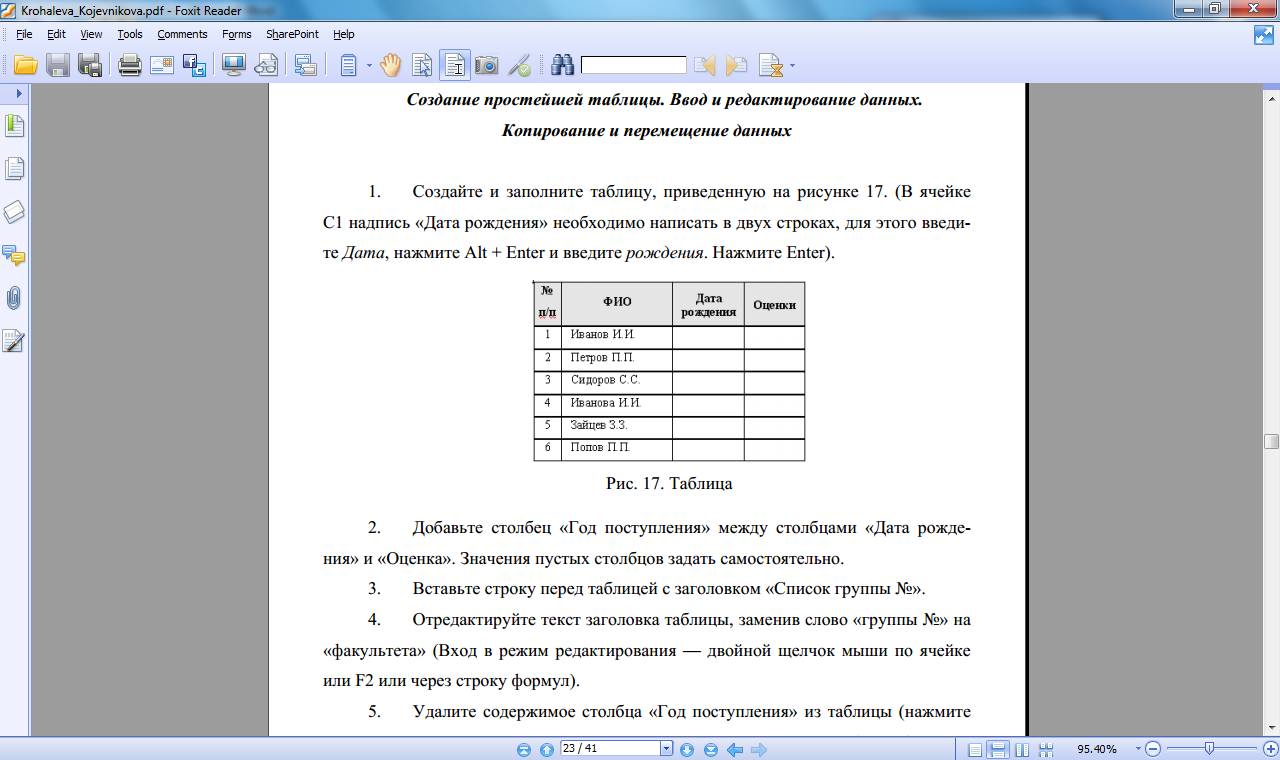
Task: Open the View menu
Action: 91,34
